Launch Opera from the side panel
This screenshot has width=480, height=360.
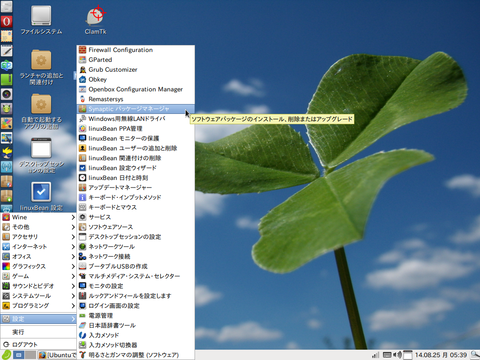pos(6,21)
